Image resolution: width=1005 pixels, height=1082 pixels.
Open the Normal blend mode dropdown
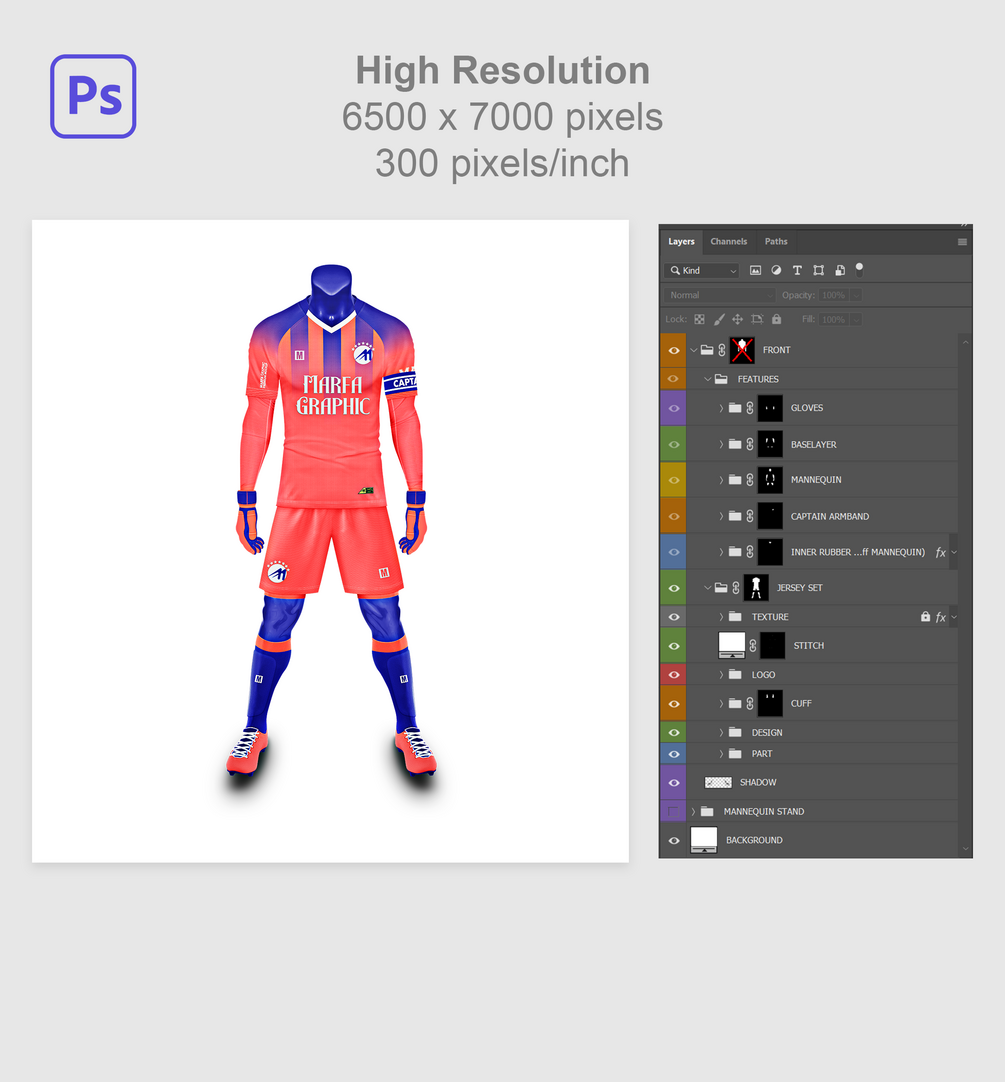click(720, 295)
